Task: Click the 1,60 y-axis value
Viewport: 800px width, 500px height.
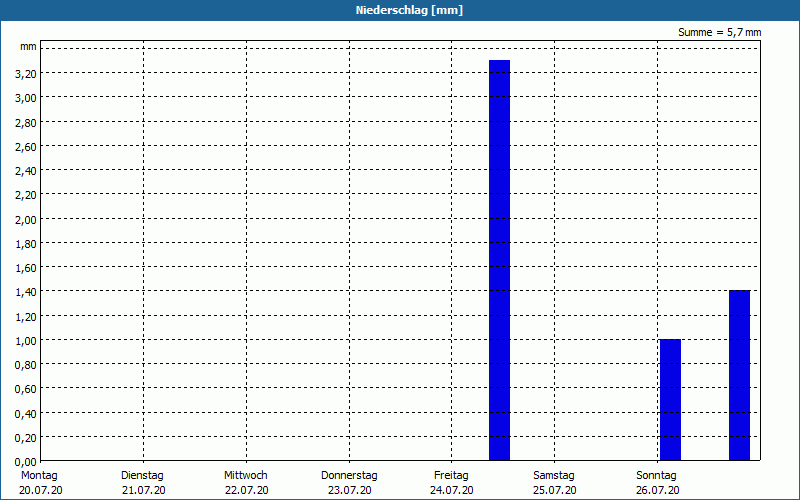Action: click(26, 268)
